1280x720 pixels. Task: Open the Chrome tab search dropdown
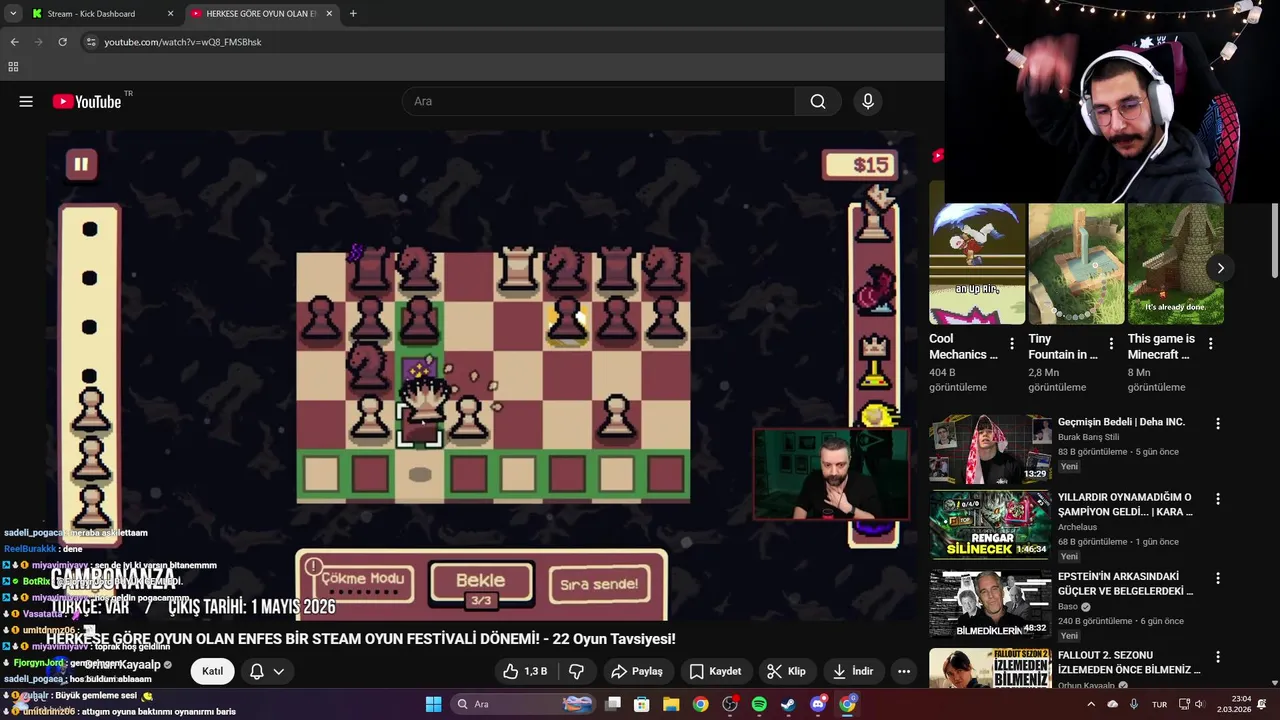tap(13, 14)
